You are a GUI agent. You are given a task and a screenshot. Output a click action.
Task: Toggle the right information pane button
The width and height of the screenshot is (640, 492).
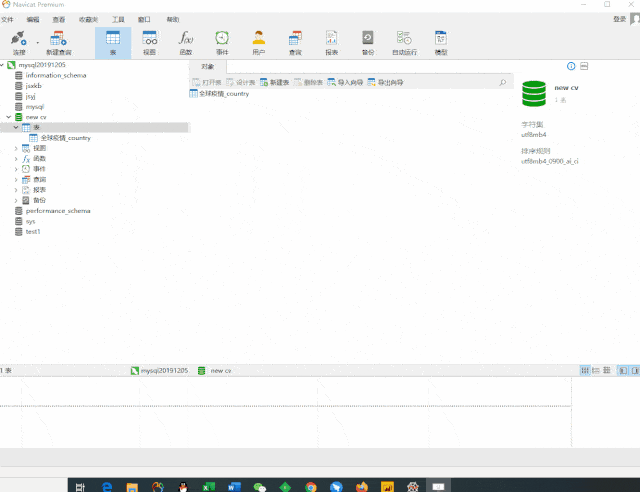(635, 370)
